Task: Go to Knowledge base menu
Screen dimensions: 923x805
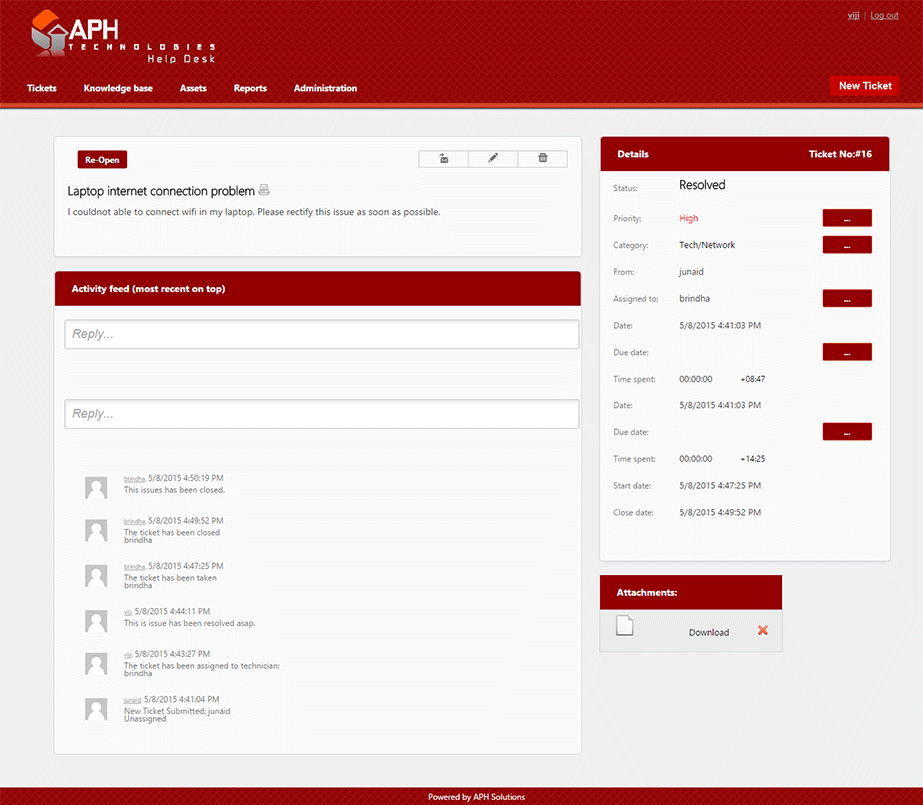Action: [x=118, y=88]
